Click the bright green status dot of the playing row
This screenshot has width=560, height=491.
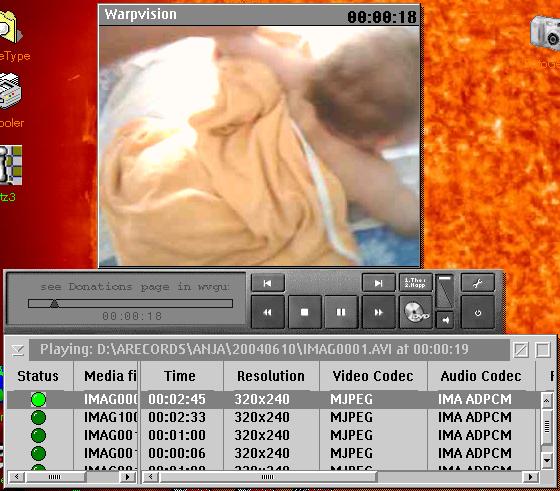(x=39, y=399)
